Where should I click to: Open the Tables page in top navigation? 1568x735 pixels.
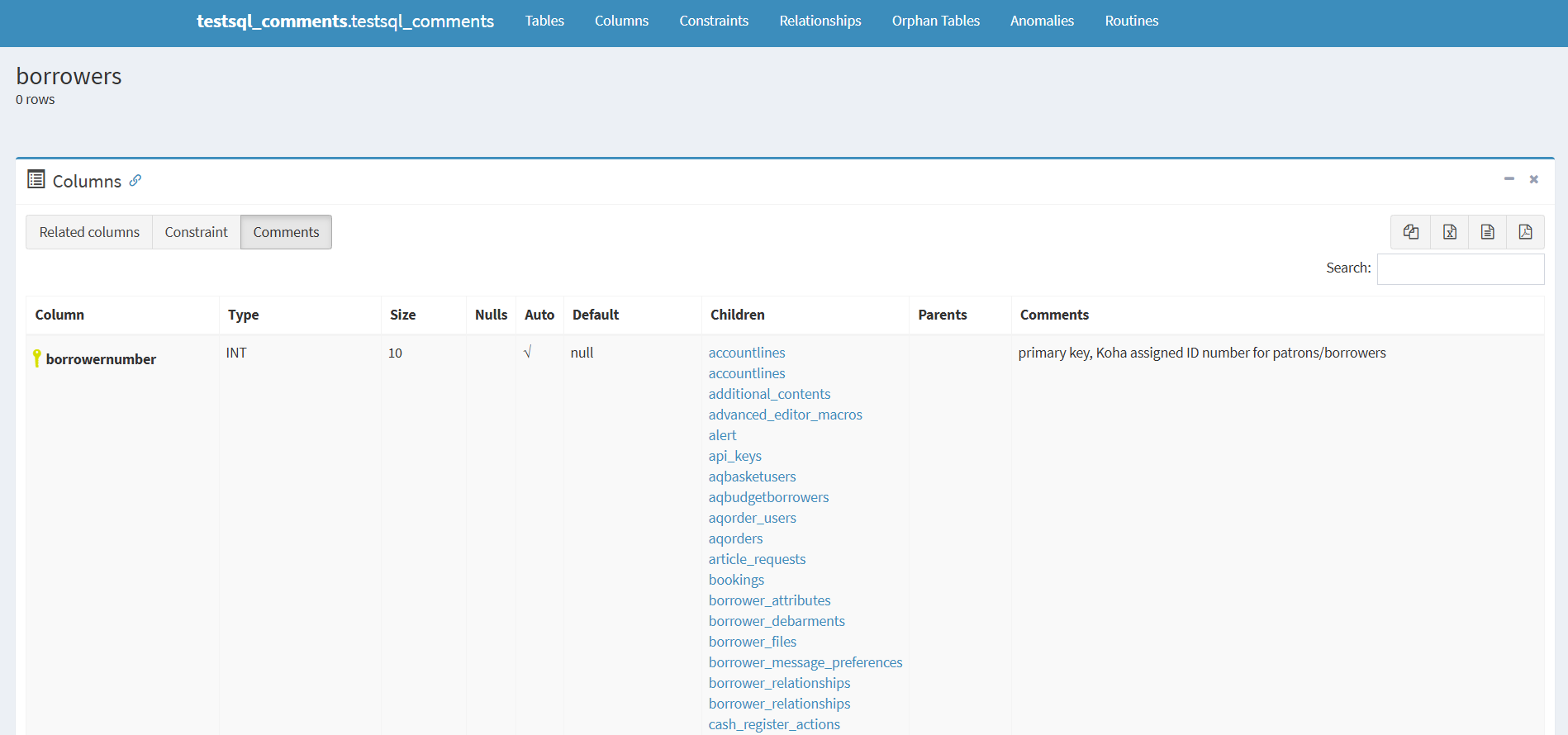click(x=544, y=21)
